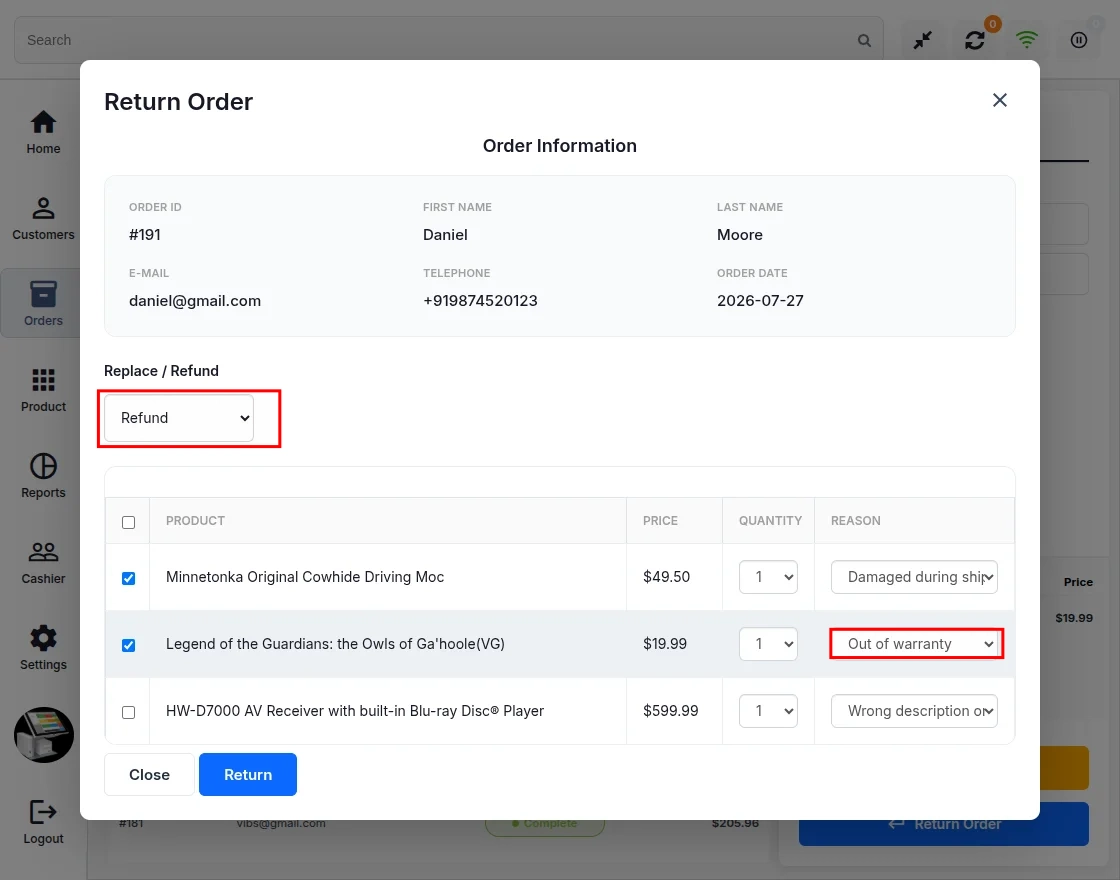Click the search magnifier icon
The width and height of the screenshot is (1120, 880).
[864, 41]
